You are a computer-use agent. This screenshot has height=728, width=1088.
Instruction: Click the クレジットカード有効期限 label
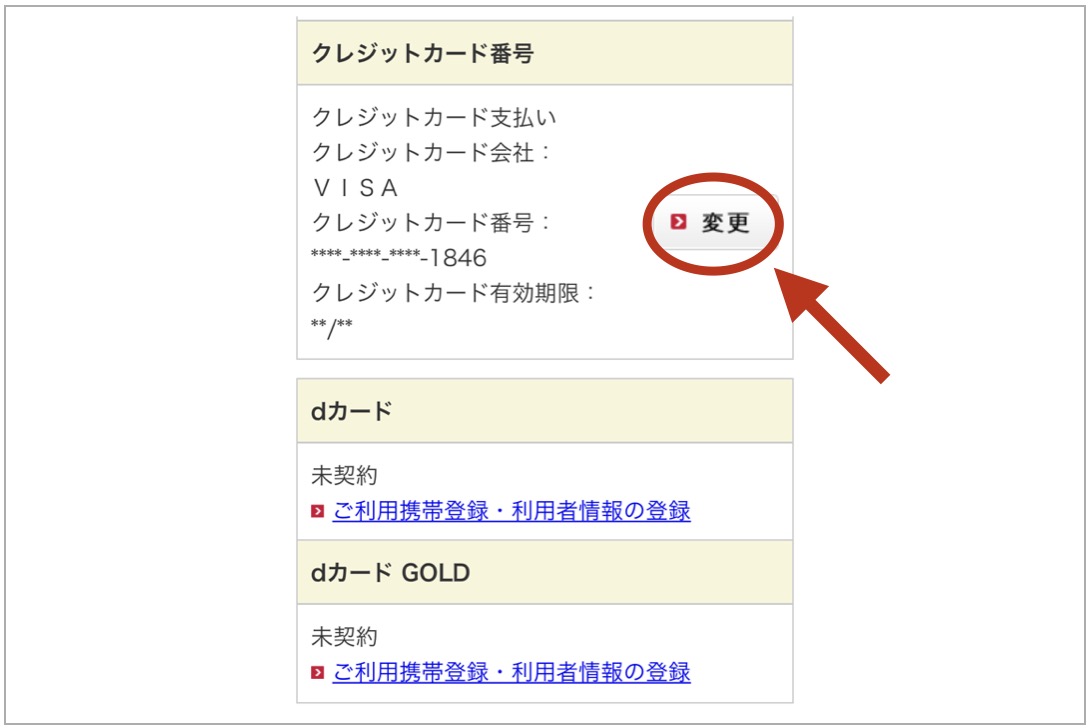click(452, 293)
